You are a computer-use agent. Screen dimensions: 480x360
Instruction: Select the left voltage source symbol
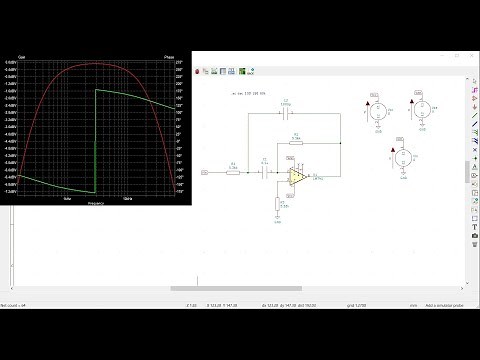(378, 112)
